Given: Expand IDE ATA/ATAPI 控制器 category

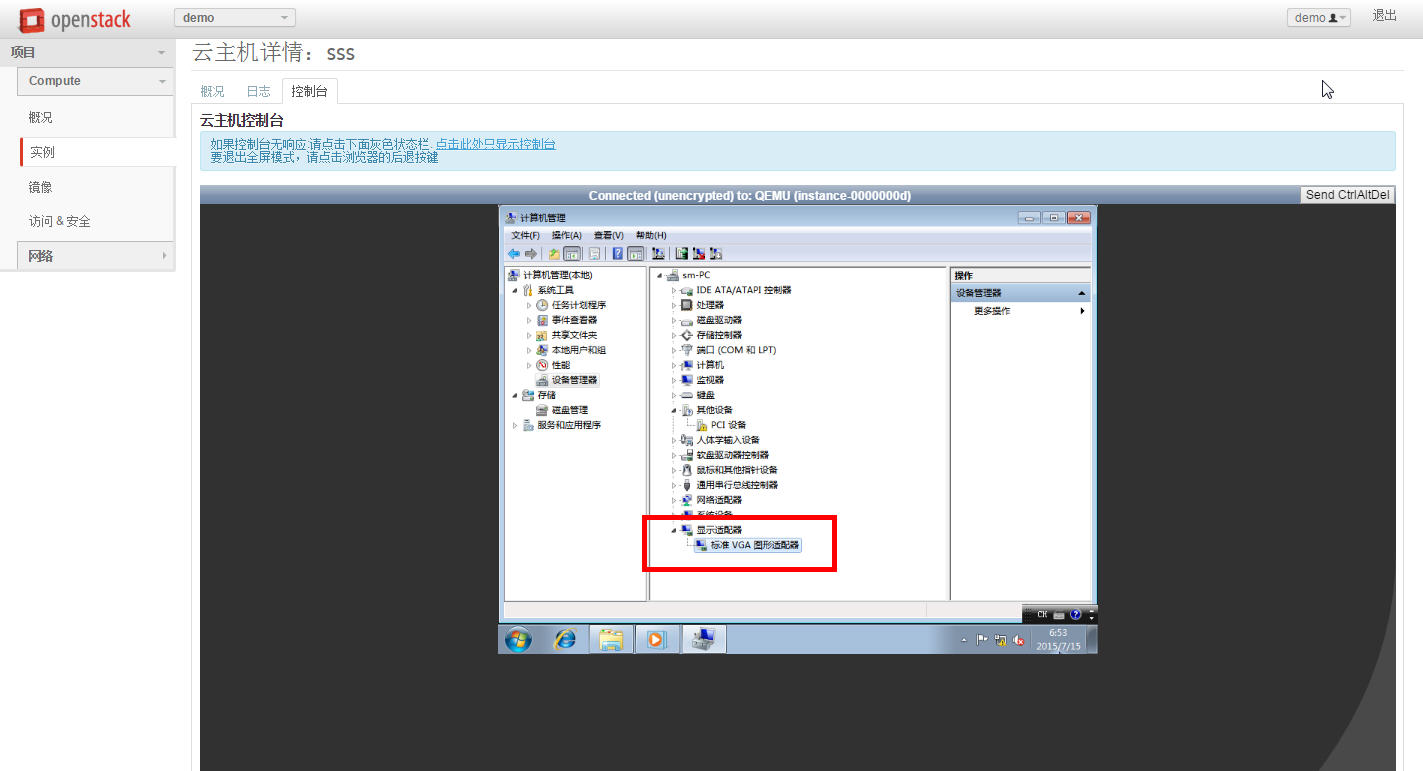Looking at the screenshot, I should coord(674,290).
